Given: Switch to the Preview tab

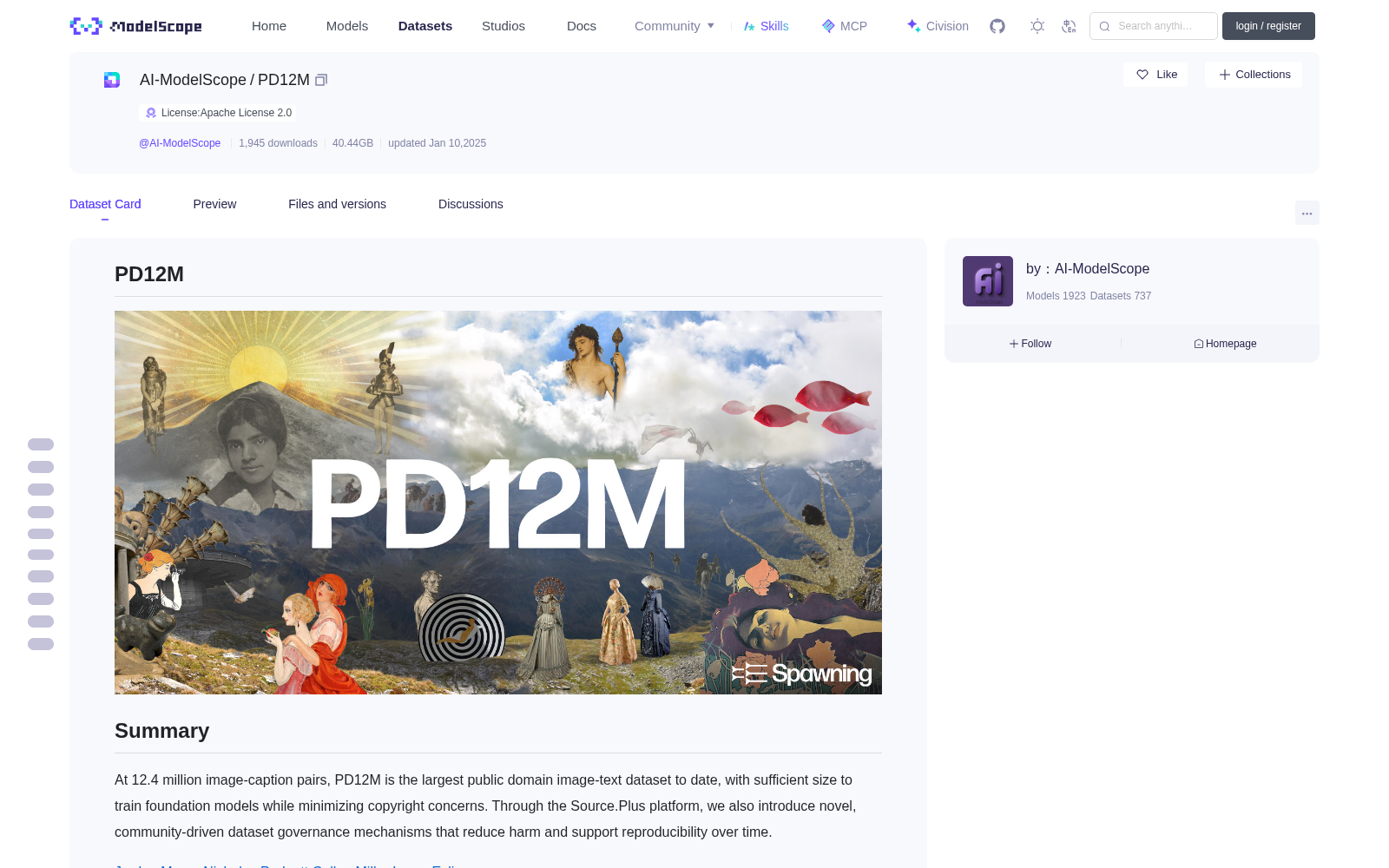Looking at the screenshot, I should pos(214,204).
